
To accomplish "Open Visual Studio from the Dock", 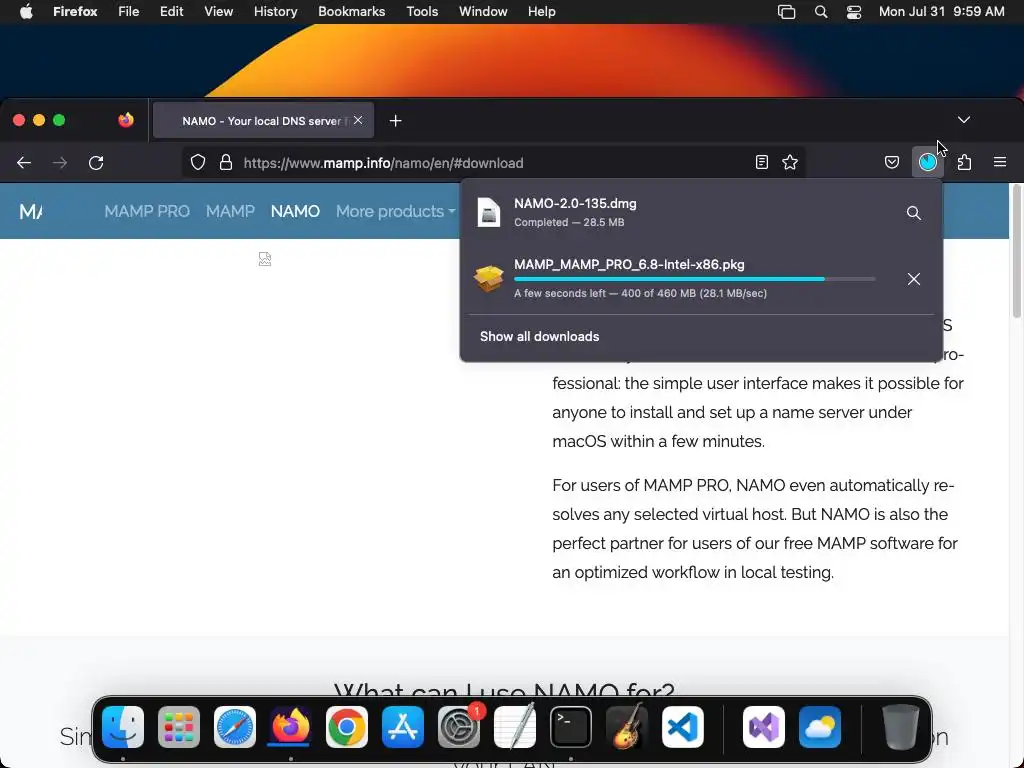I will (764, 727).
